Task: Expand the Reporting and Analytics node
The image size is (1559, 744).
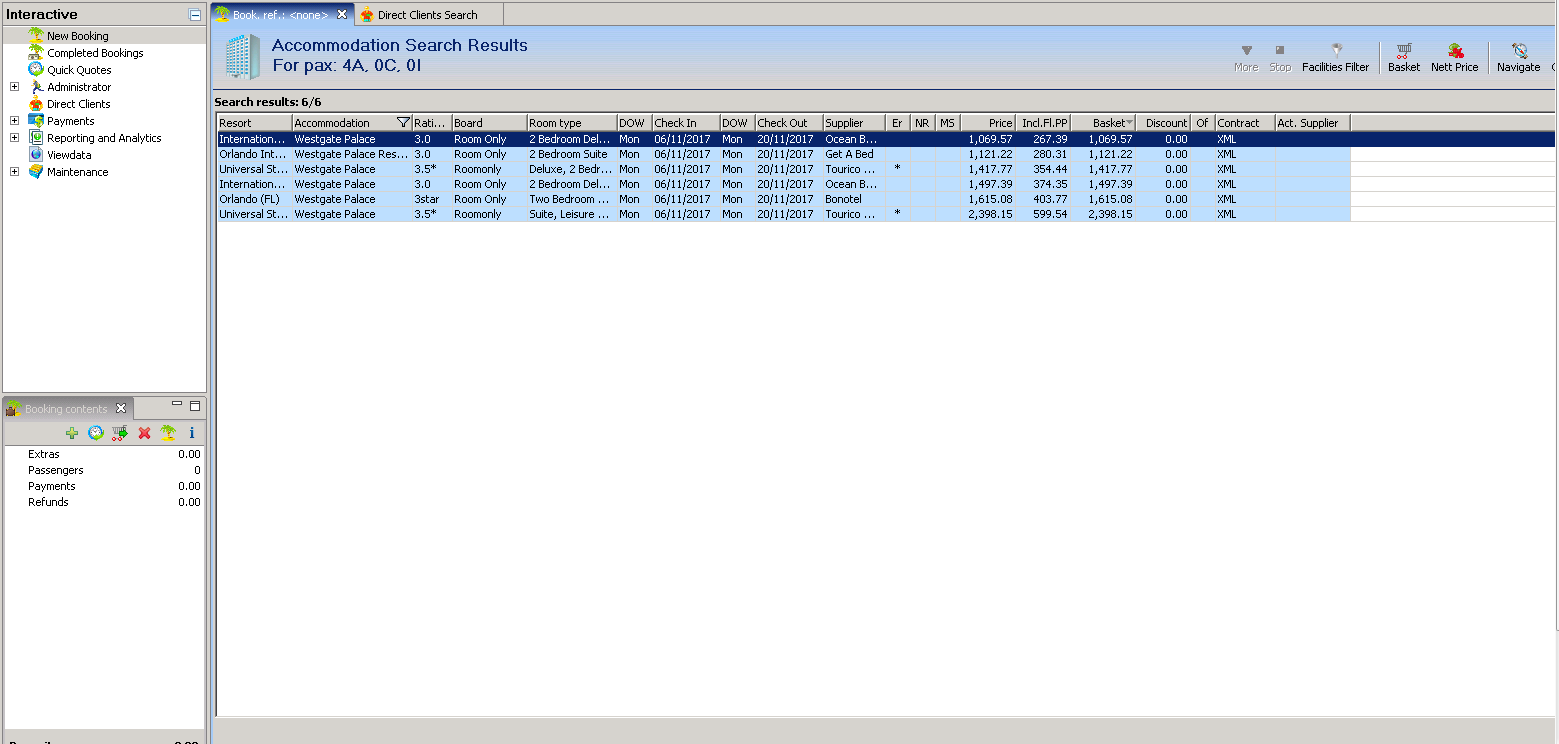Action: pos(14,138)
